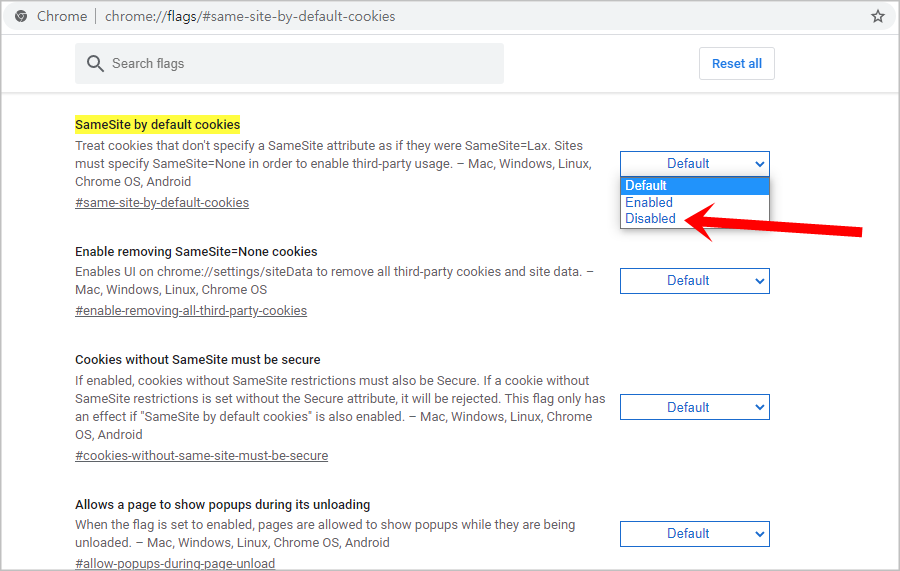The image size is (900, 571).
Task: Open the Enable removing SameSite=None cookies dropdown
Action: (x=695, y=281)
